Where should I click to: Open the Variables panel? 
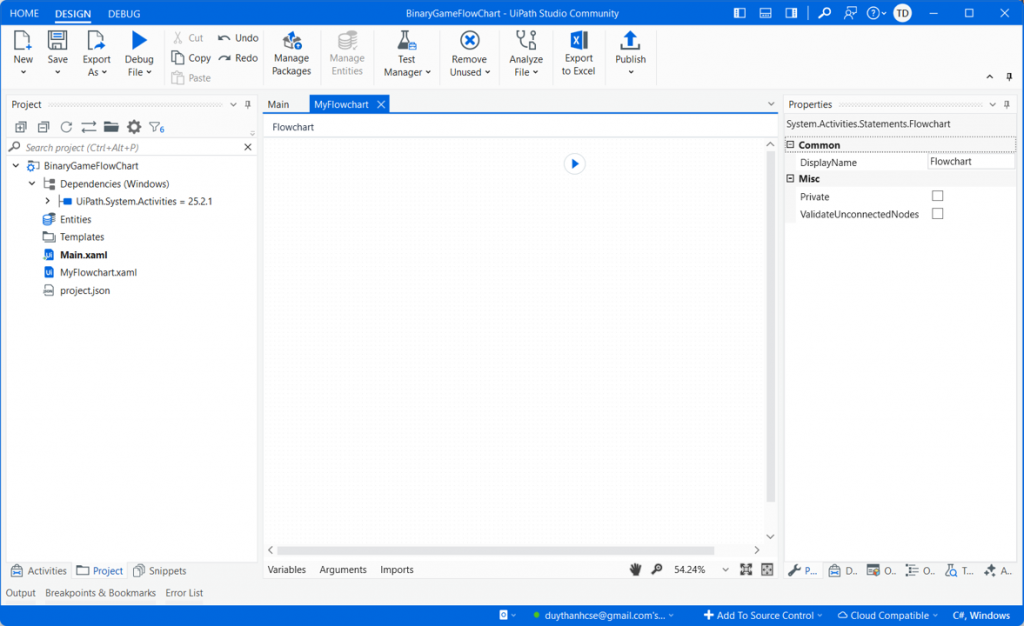point(287,569)
